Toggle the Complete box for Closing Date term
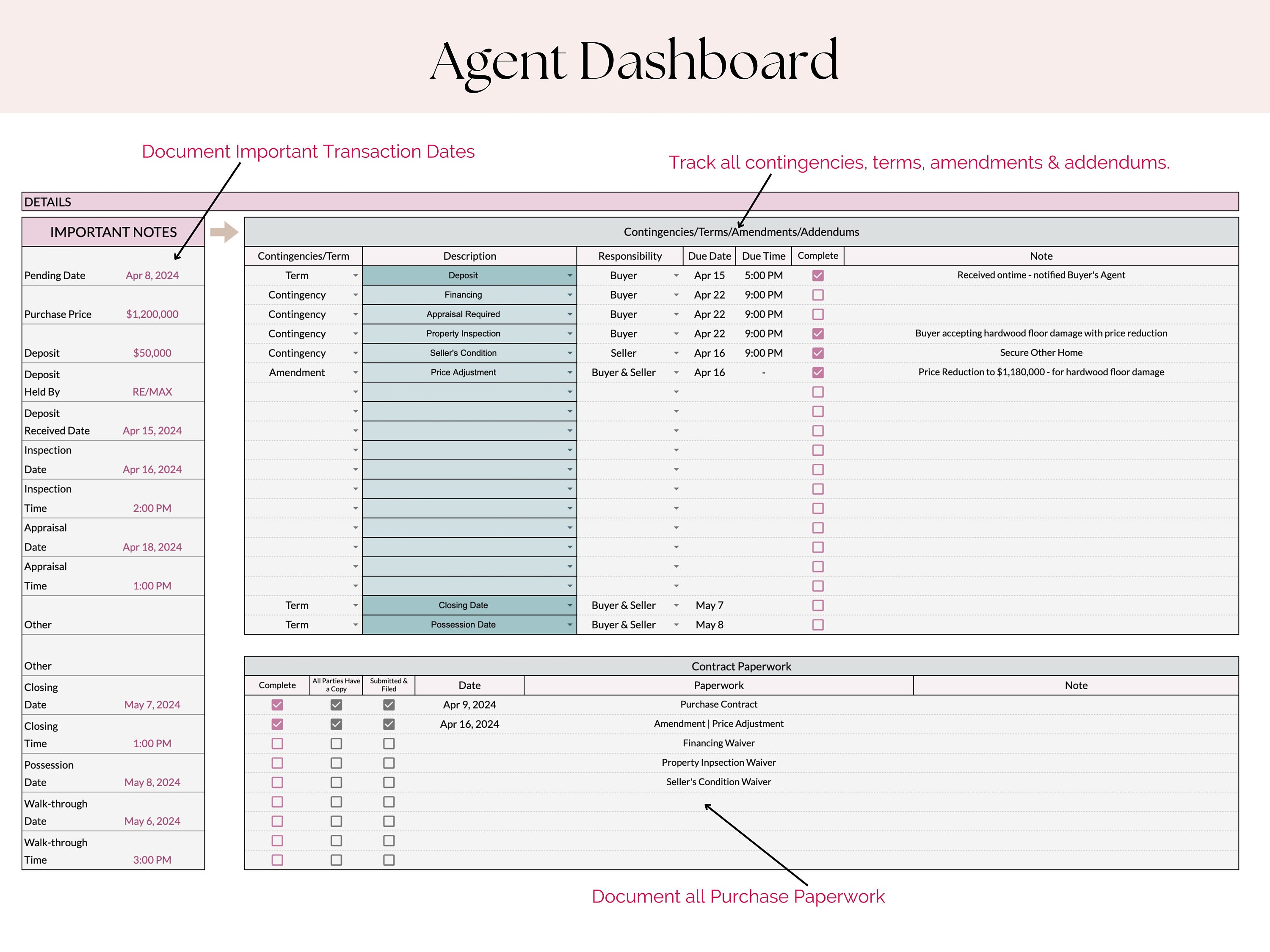The height and width of the screenshot is (952, 1270). (x=817, y=605)
